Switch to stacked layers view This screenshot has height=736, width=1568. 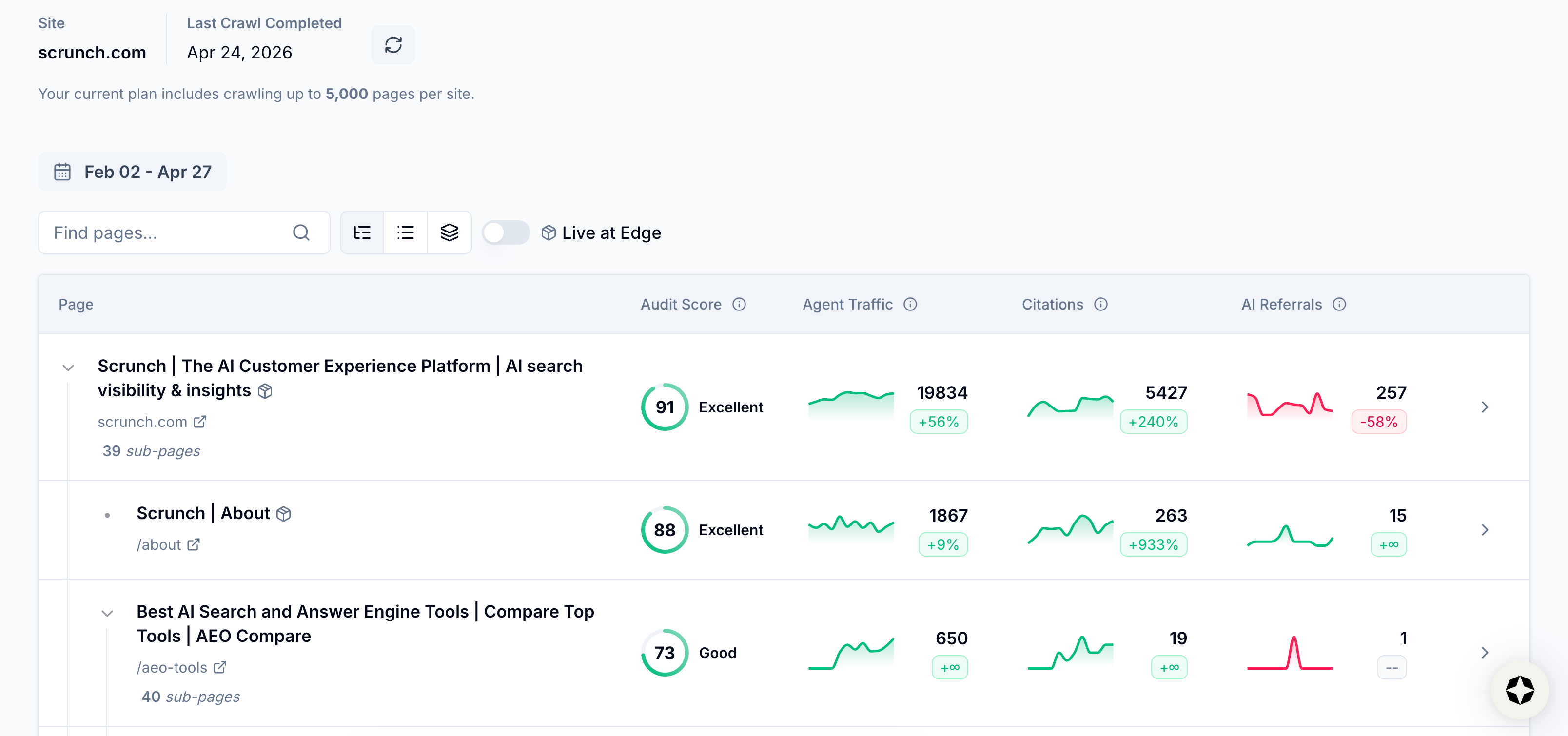[449, 232]
